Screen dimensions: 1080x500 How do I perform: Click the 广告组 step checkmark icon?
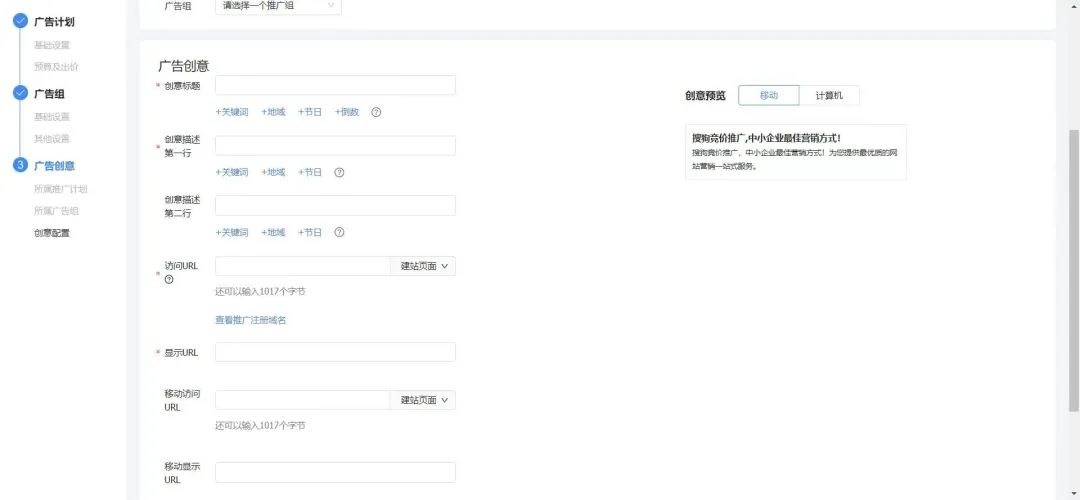(x=20, y=93)
